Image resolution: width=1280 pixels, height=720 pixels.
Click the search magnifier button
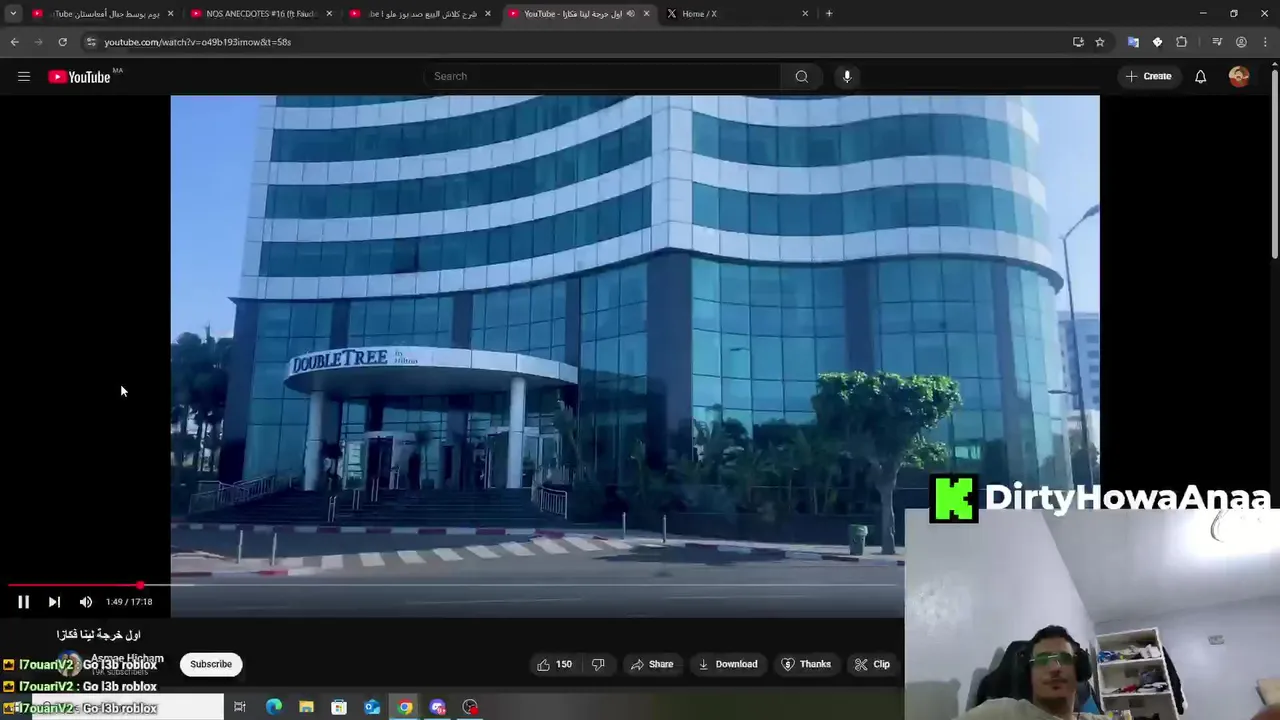802,76
